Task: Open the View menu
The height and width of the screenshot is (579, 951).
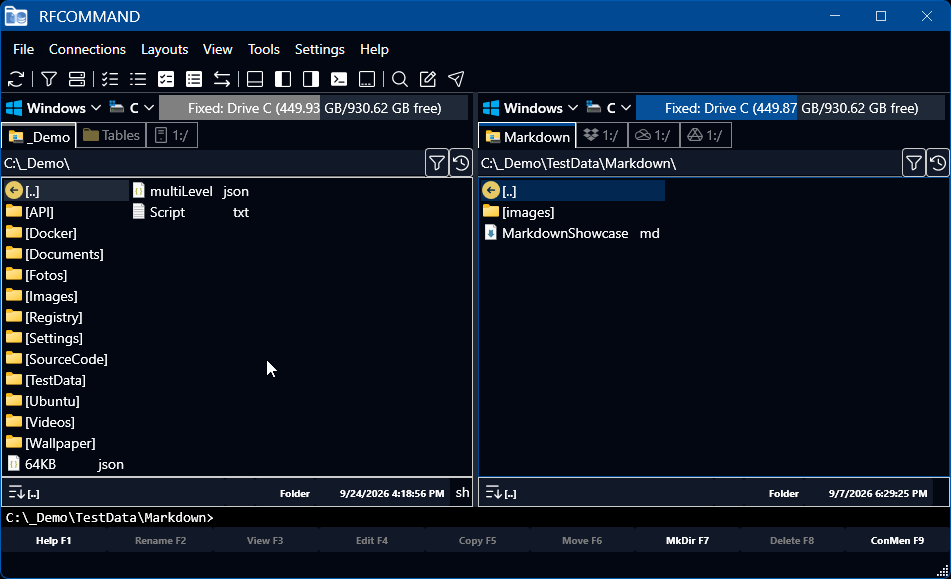Action: point(218,49)
